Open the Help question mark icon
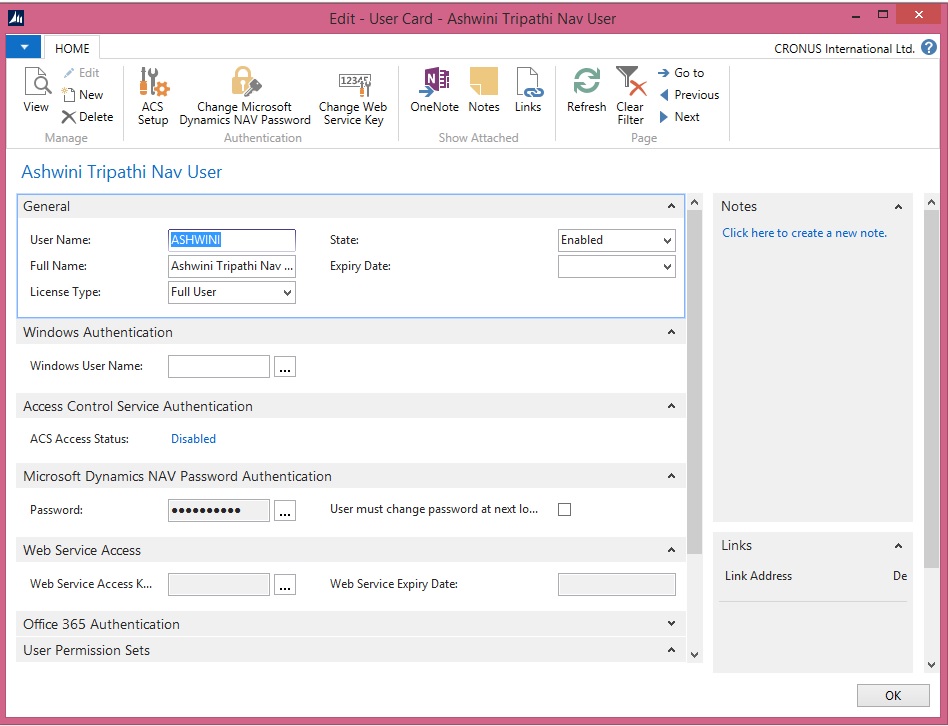 click(x=929, y=47)
